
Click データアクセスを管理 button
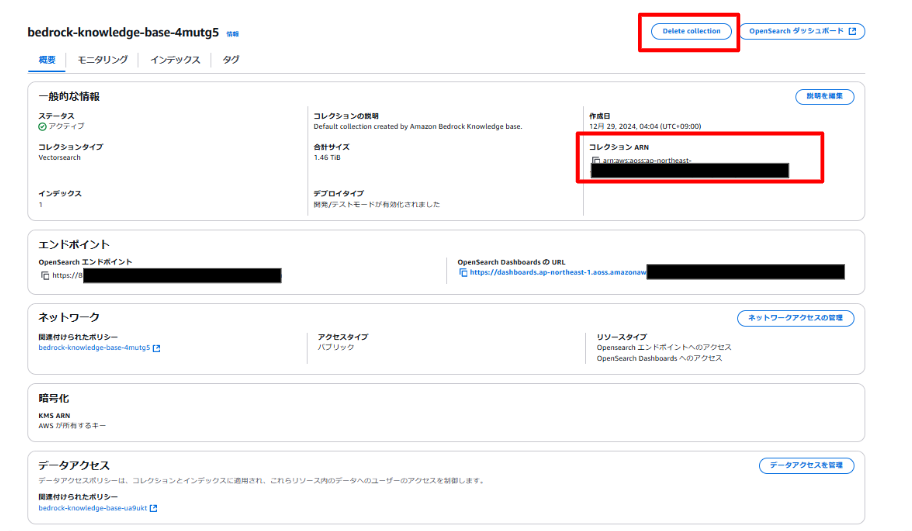click(x=806, y=465)
